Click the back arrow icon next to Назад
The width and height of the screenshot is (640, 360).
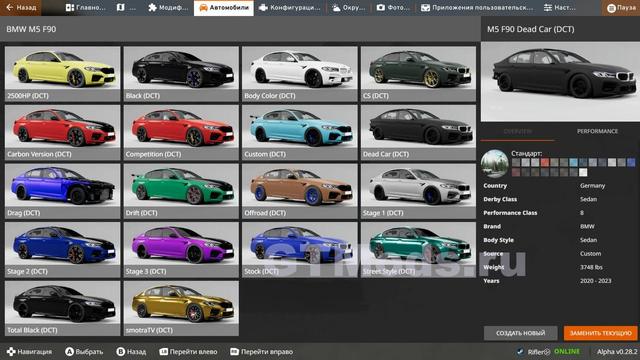coord(10,7)
